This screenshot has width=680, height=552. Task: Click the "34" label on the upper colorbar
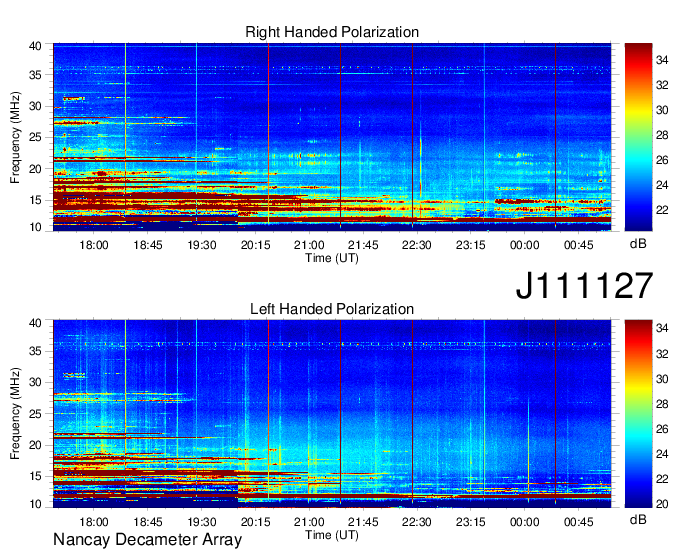point(662,60)
